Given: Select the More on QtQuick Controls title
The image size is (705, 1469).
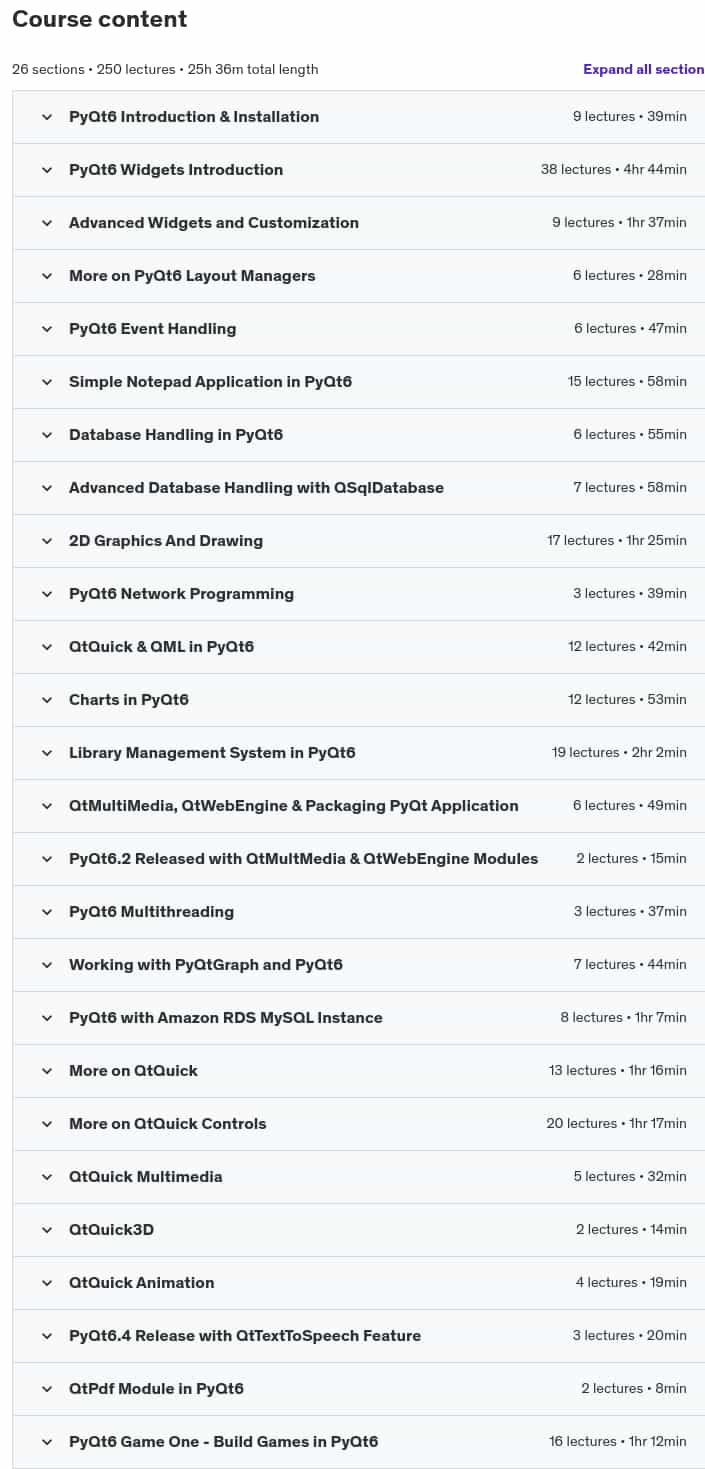Looking at the screenshot, I should click(168, 1124).
